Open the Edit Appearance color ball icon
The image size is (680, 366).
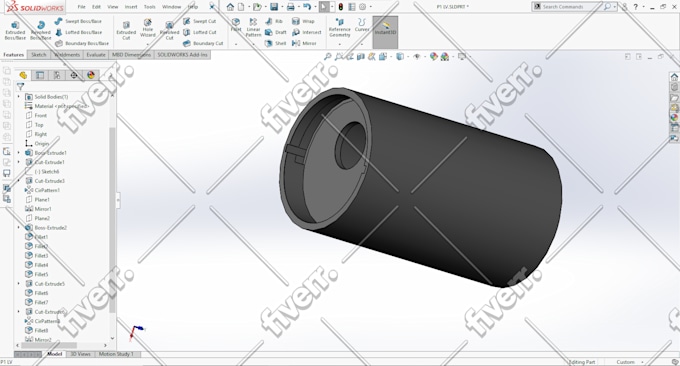(x=433, y=56)
